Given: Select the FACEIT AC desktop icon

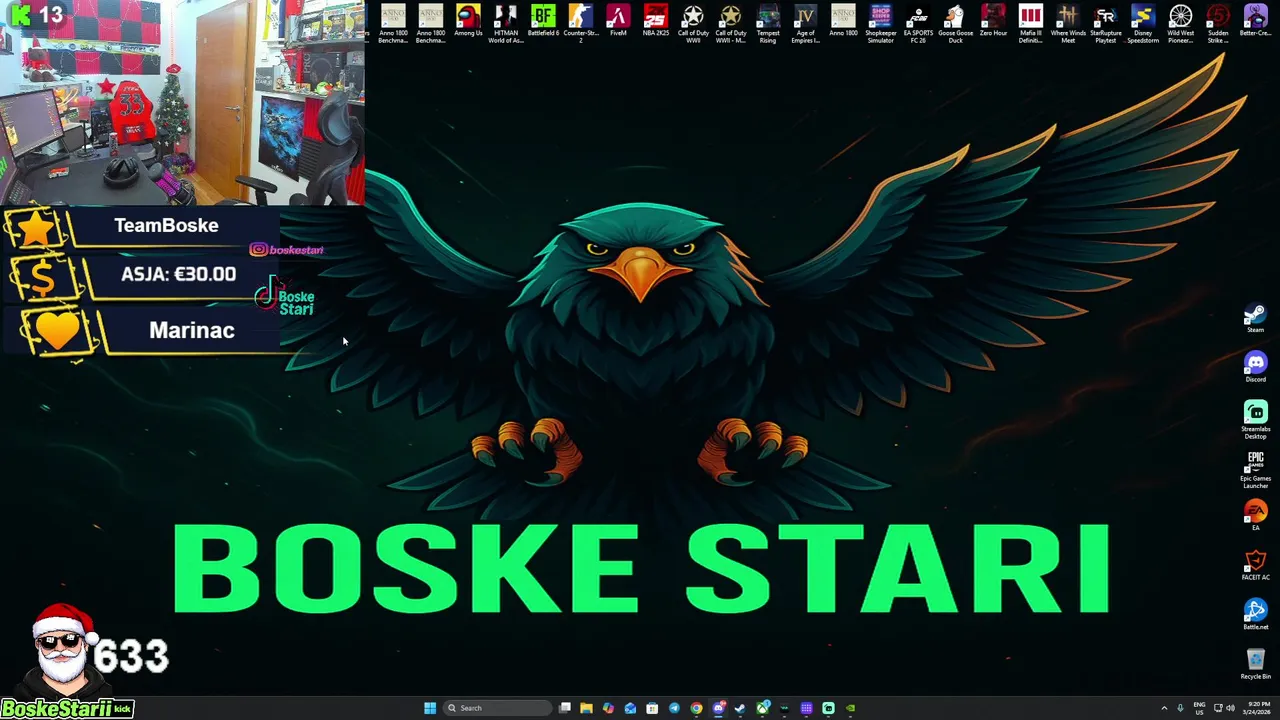Looking at the screenshot, I should point(1255,565).
